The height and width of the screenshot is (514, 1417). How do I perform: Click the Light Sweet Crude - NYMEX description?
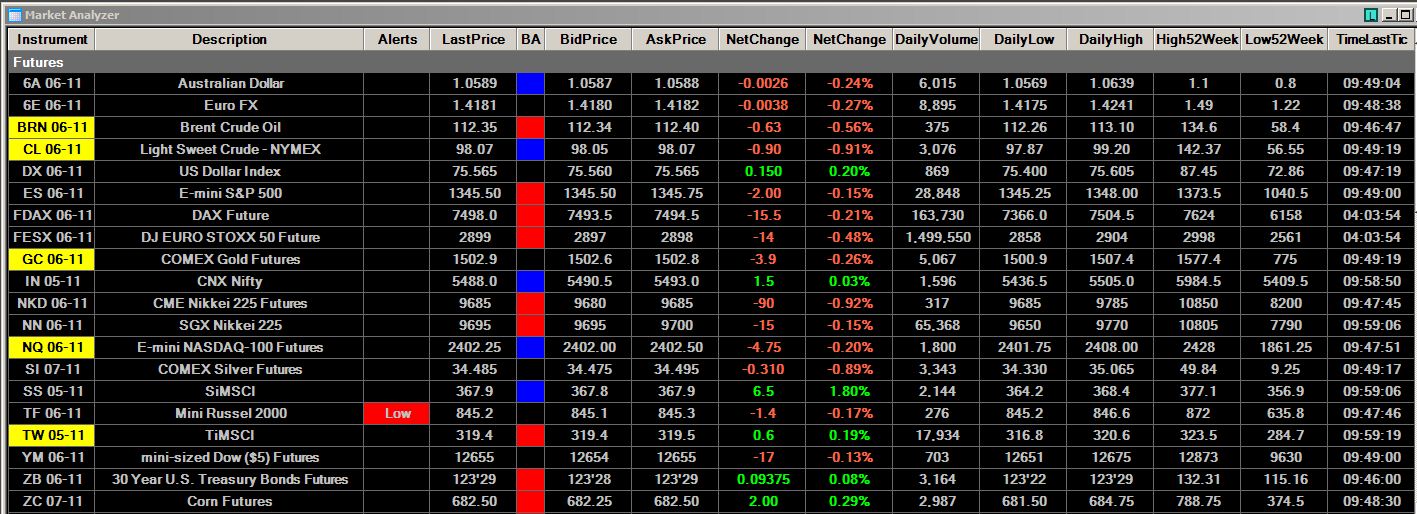[x=230, y=149]
